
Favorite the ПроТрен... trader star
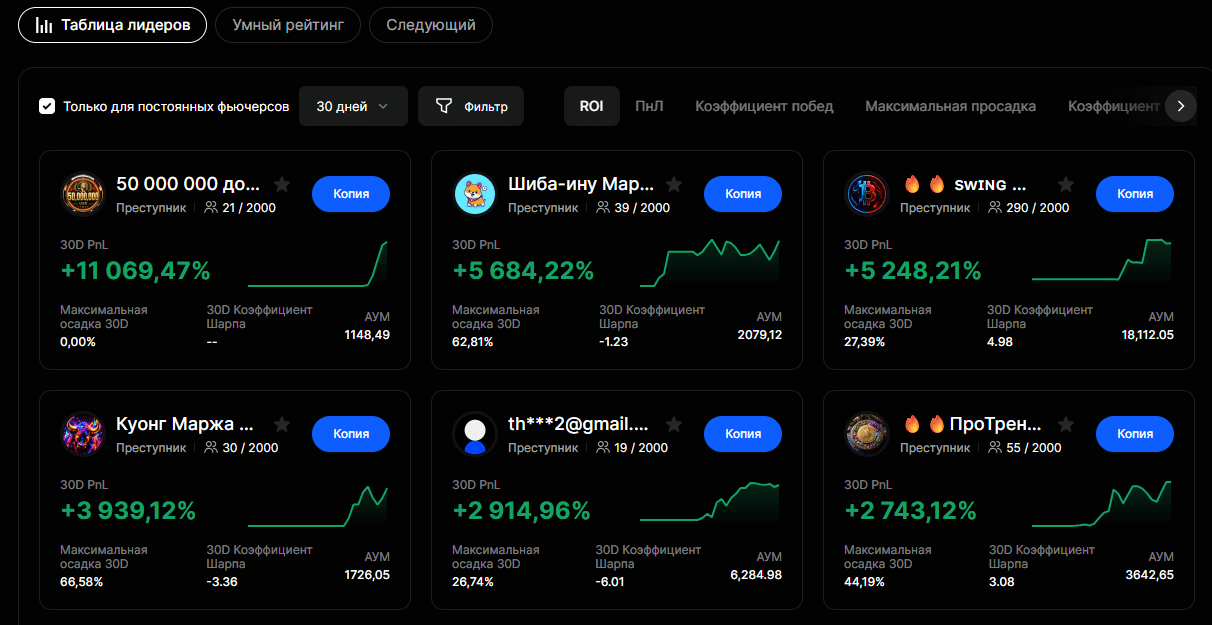point(1066,424)
